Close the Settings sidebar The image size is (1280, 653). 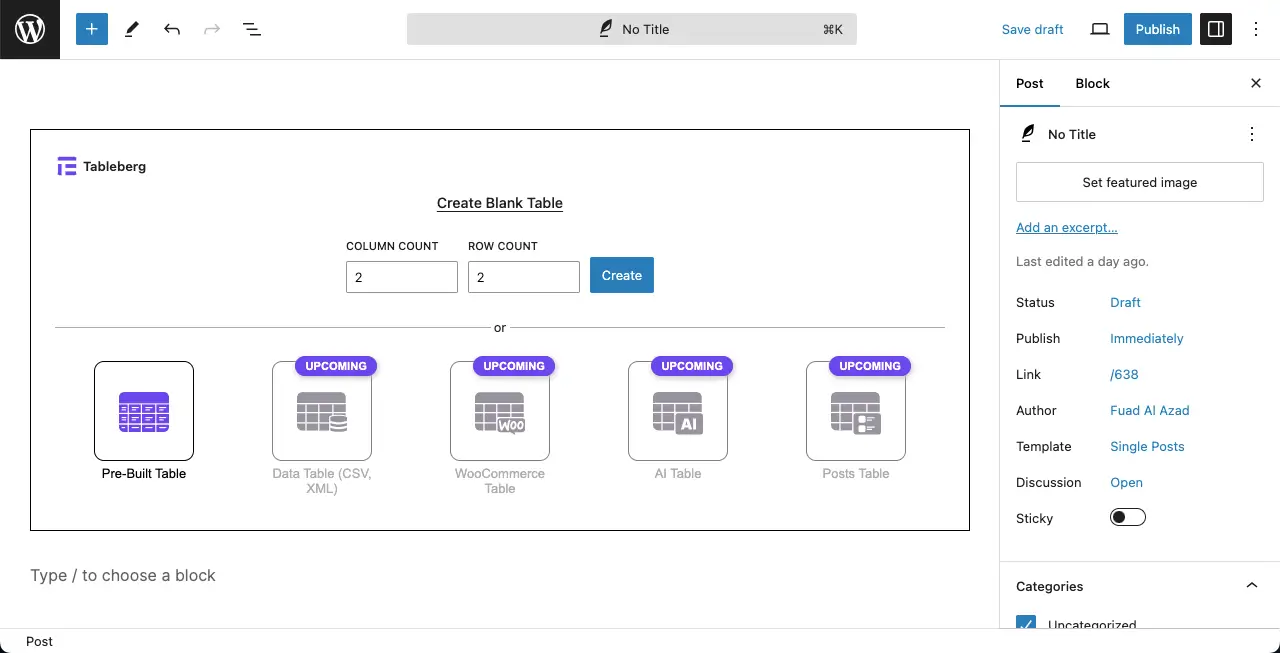pos(1256,83)
